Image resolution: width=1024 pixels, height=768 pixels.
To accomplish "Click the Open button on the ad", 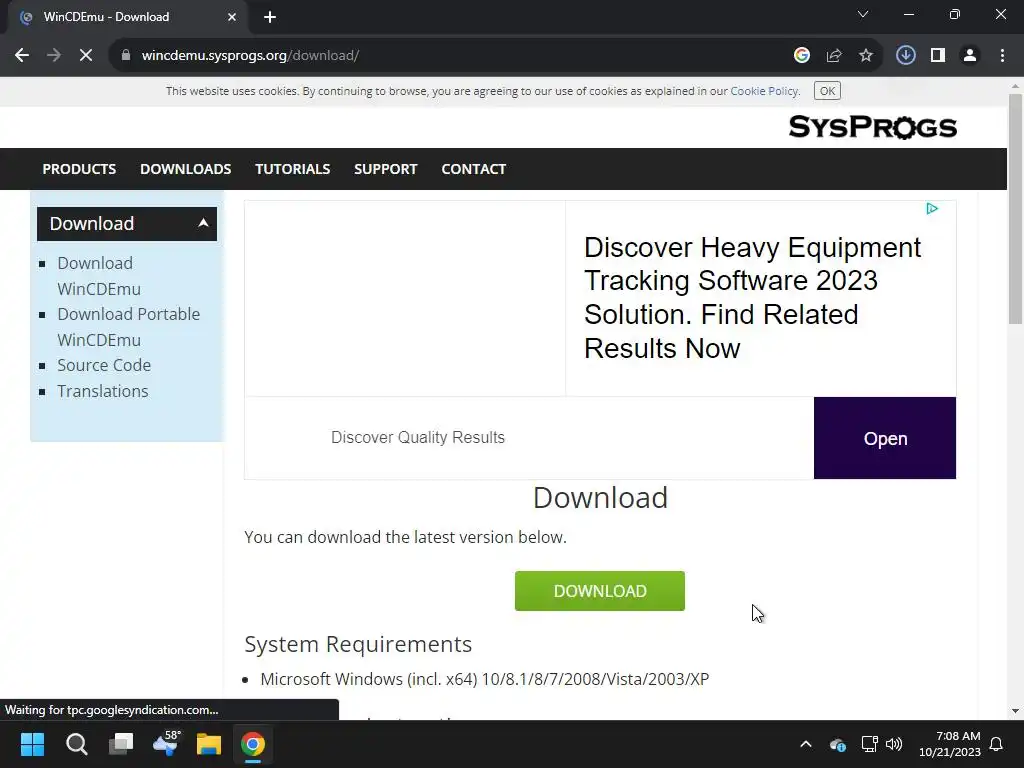I will [x=885, y=438].
